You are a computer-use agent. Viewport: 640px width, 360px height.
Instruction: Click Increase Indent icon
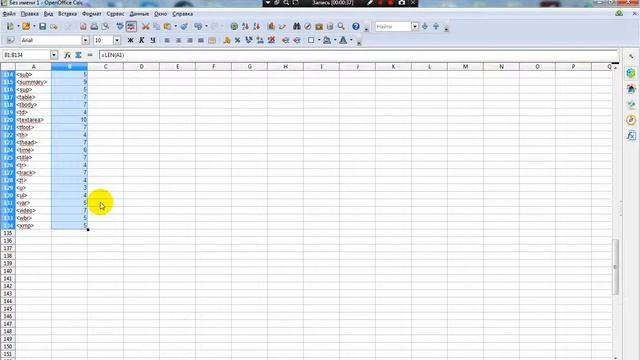[x=297, y=40]
